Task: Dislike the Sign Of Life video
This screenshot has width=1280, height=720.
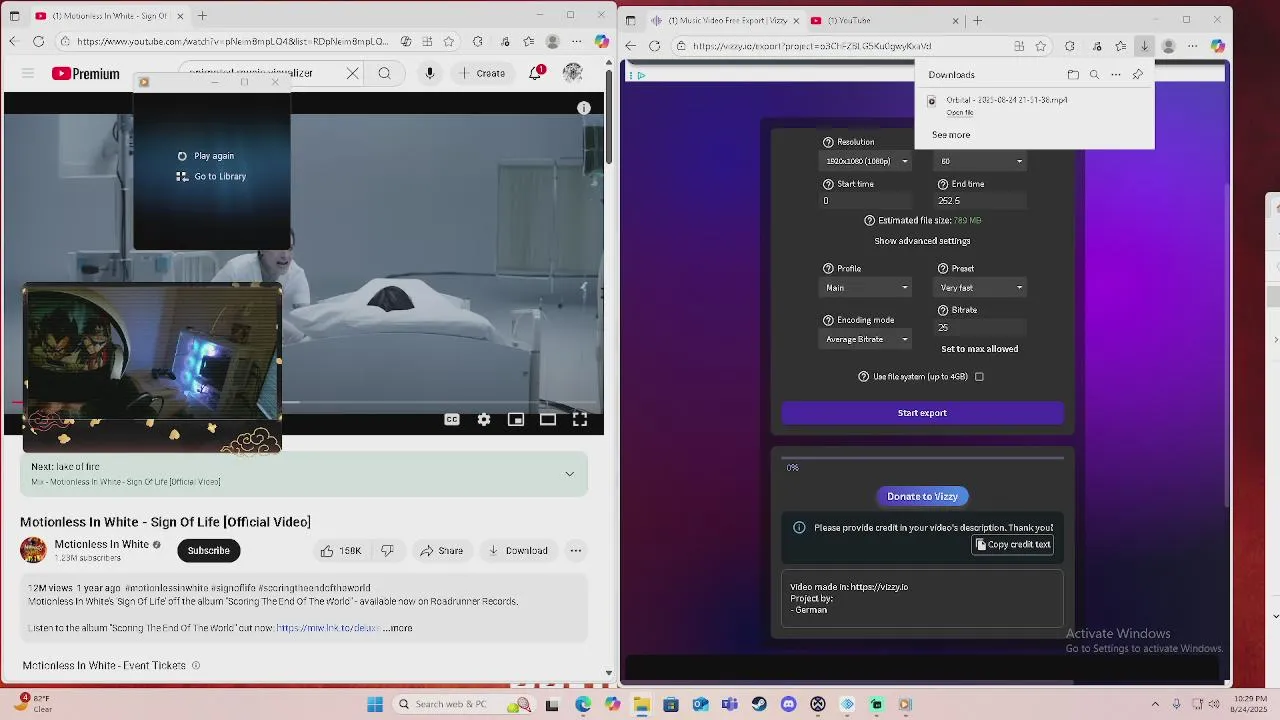Action: pyautogui.click(x=387, y=550)
